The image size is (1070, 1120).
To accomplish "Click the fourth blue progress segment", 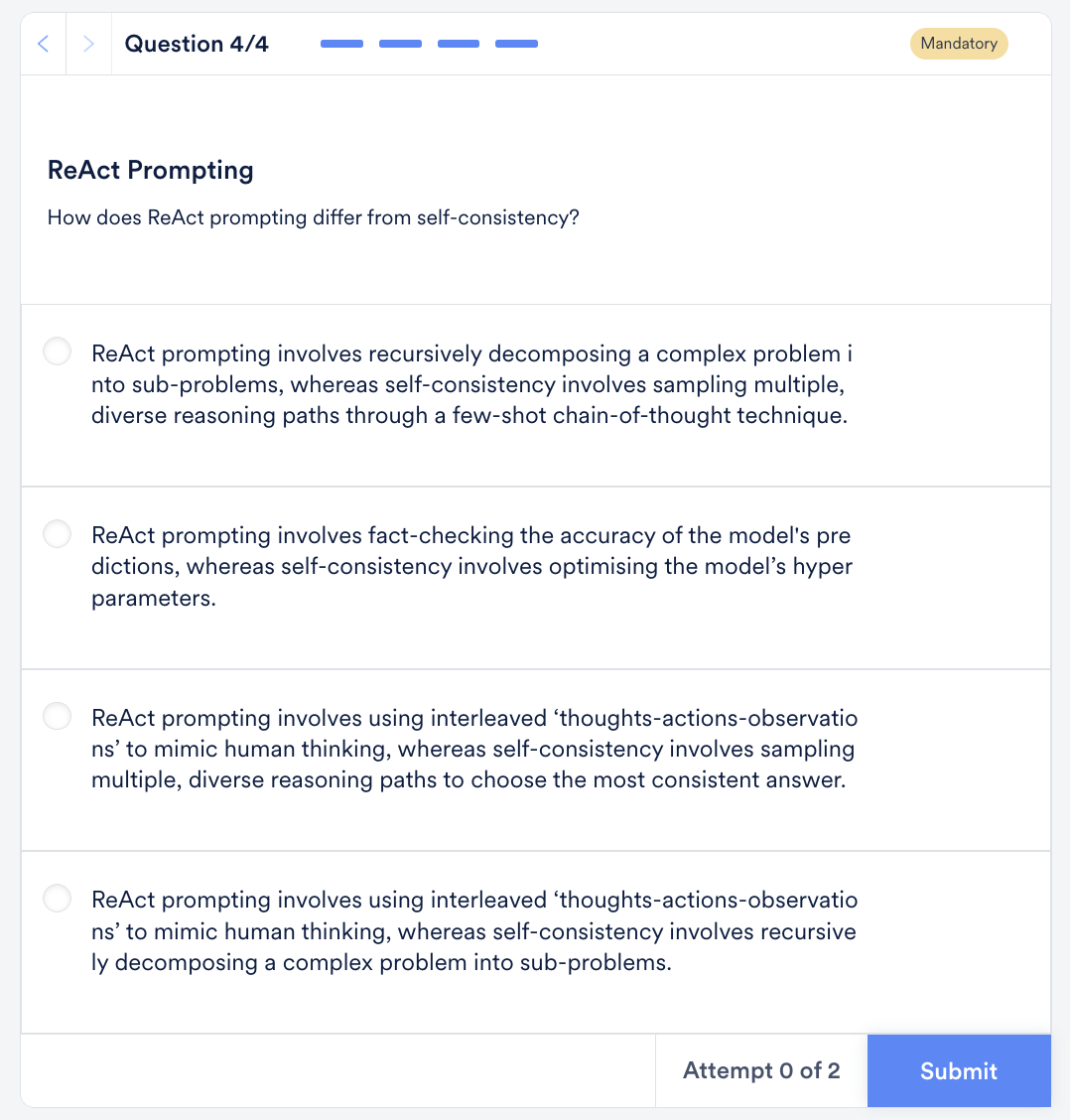I will (516, 44).
